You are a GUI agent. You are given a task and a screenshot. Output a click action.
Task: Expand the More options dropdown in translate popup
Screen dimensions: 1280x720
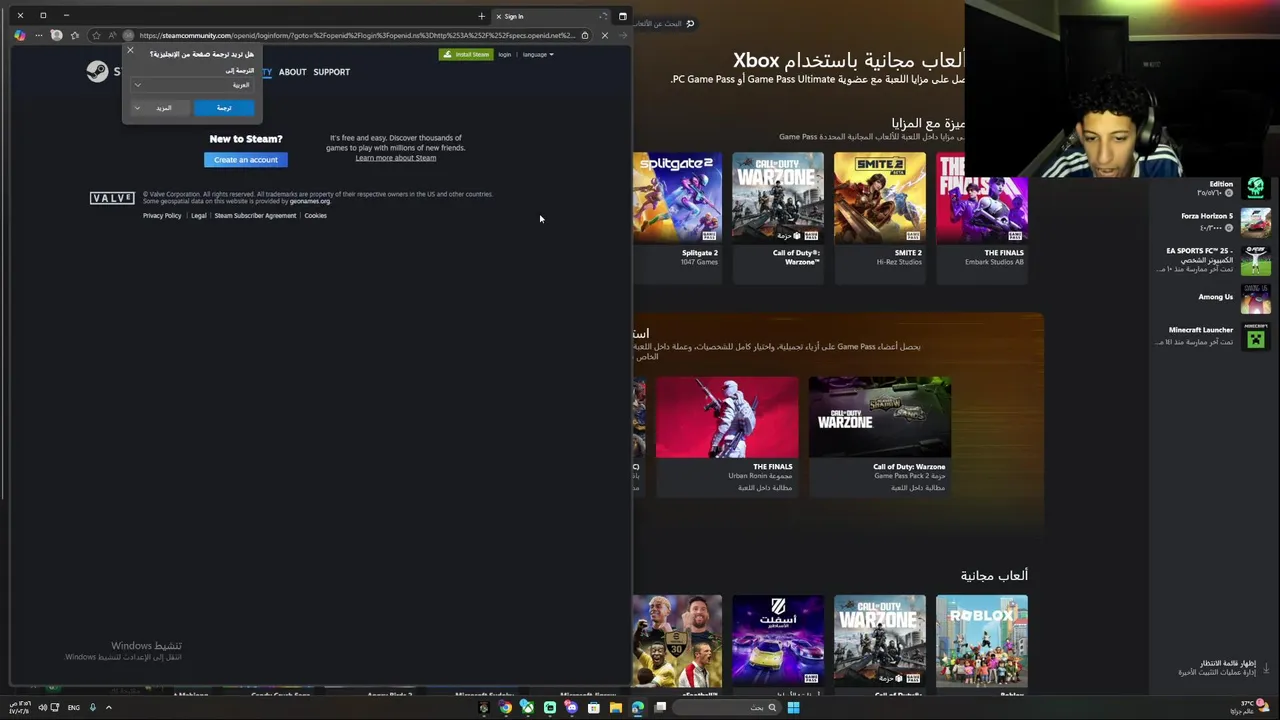160,108
